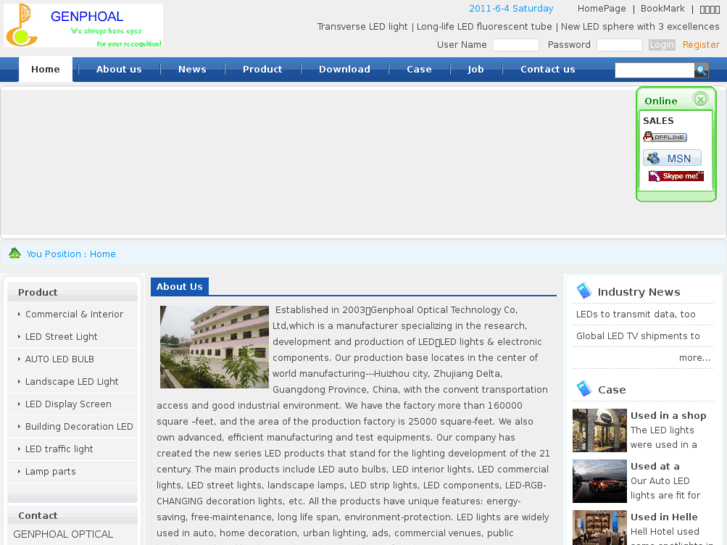Open LED traffic light category
Screen dimensions: 727x545
point(59,449)
